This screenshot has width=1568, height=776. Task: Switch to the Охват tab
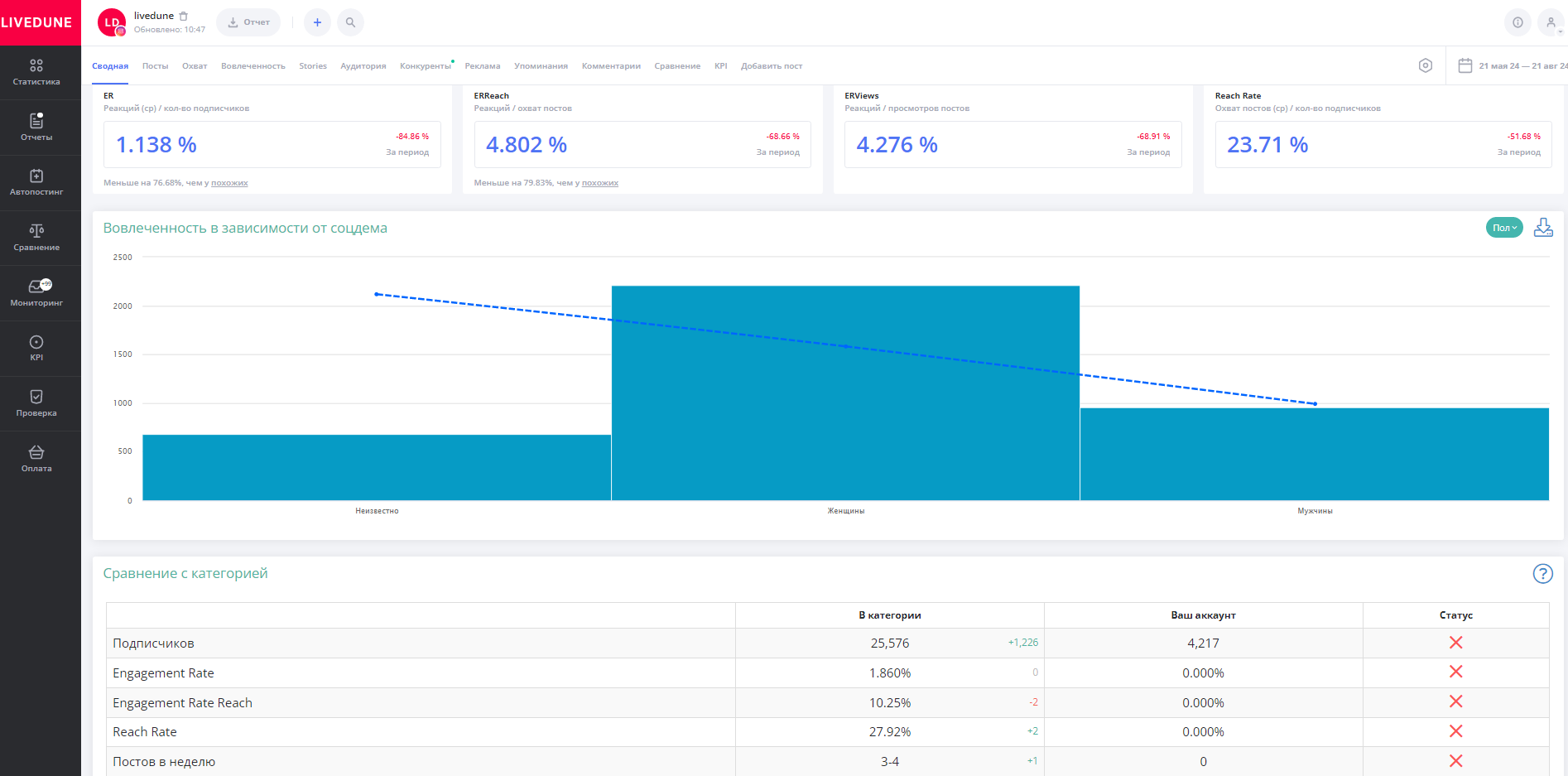click(x=195, y=66)
